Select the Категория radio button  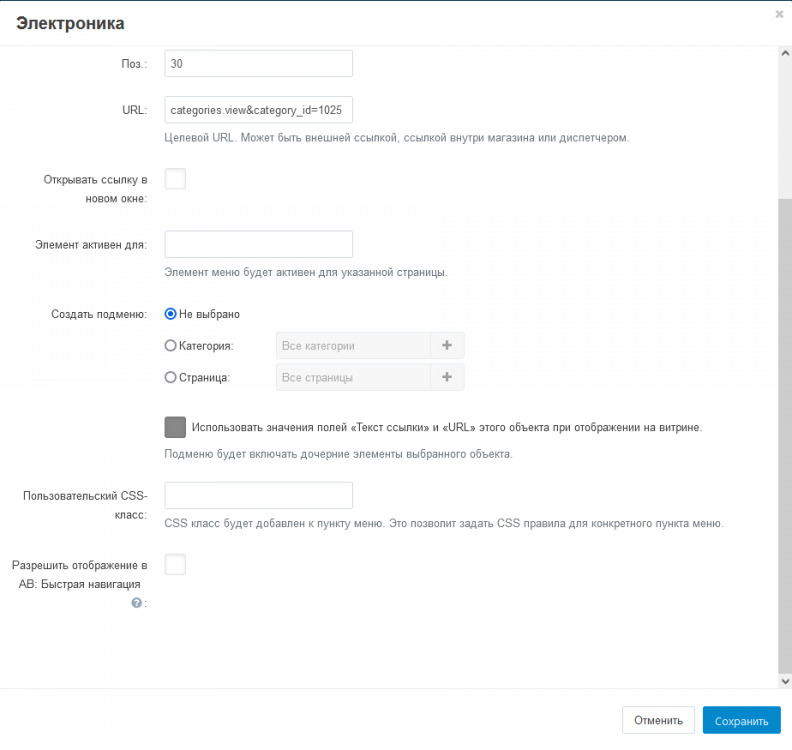(171, 346)
